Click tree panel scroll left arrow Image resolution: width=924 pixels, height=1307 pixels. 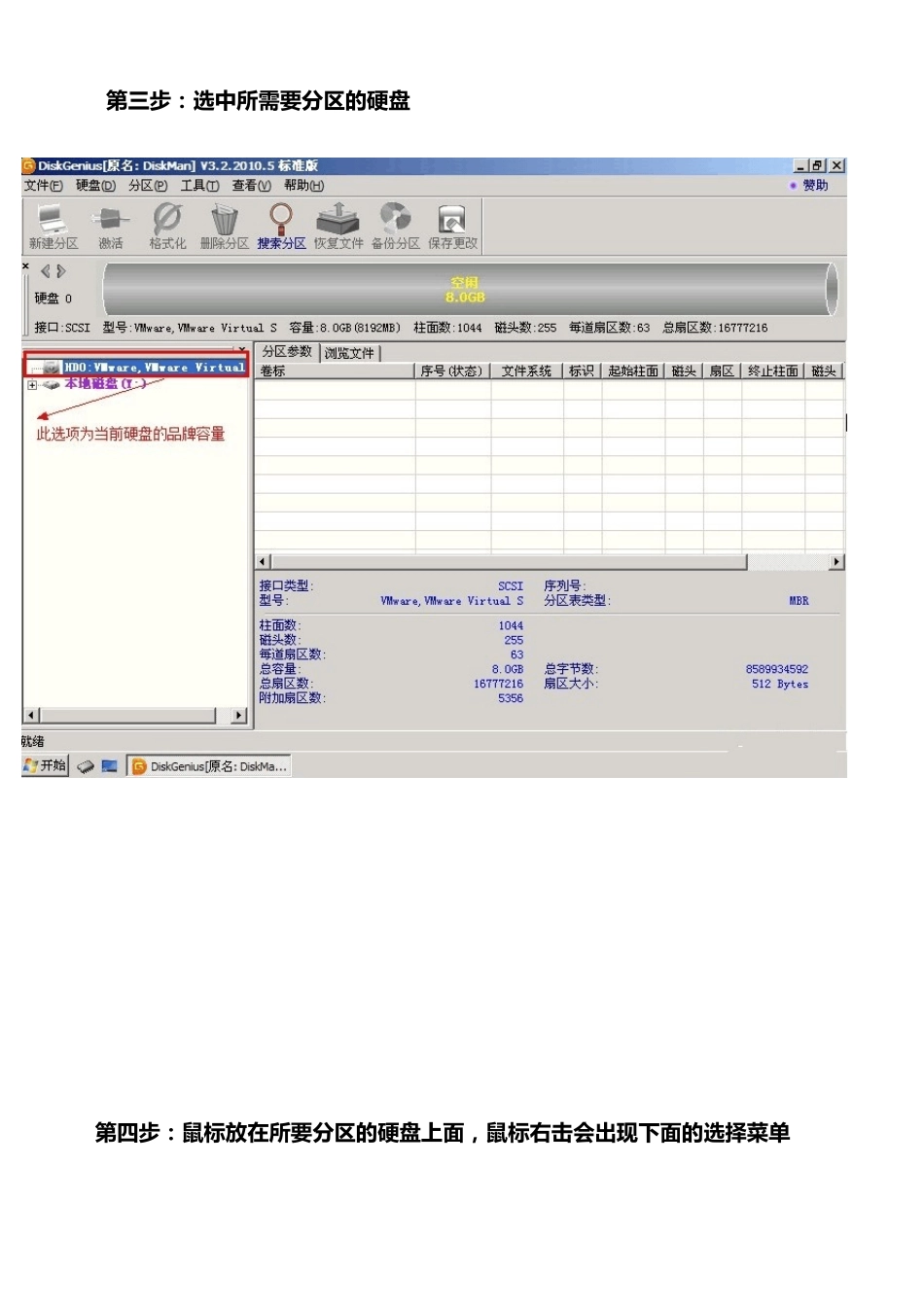(x=32, y=716)
